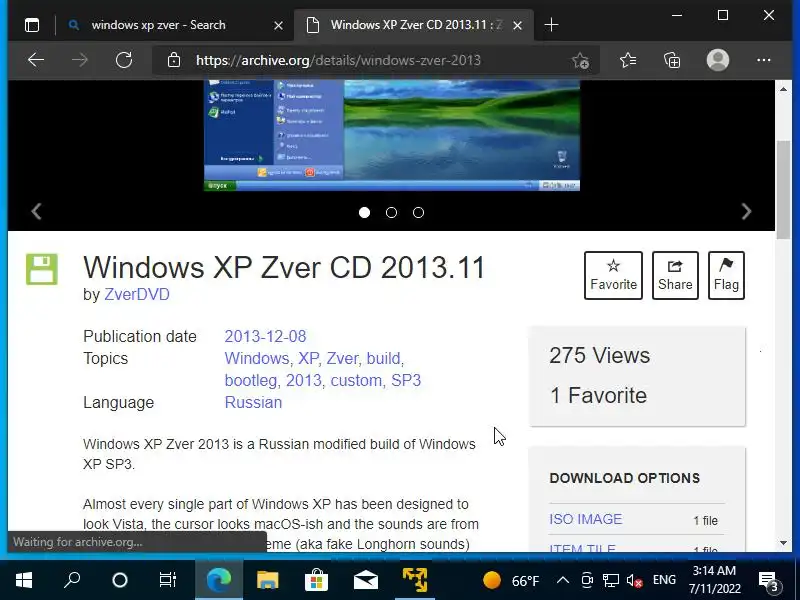
Task: Click the Windows XP desktop preview image
Action: coord(392,135)
